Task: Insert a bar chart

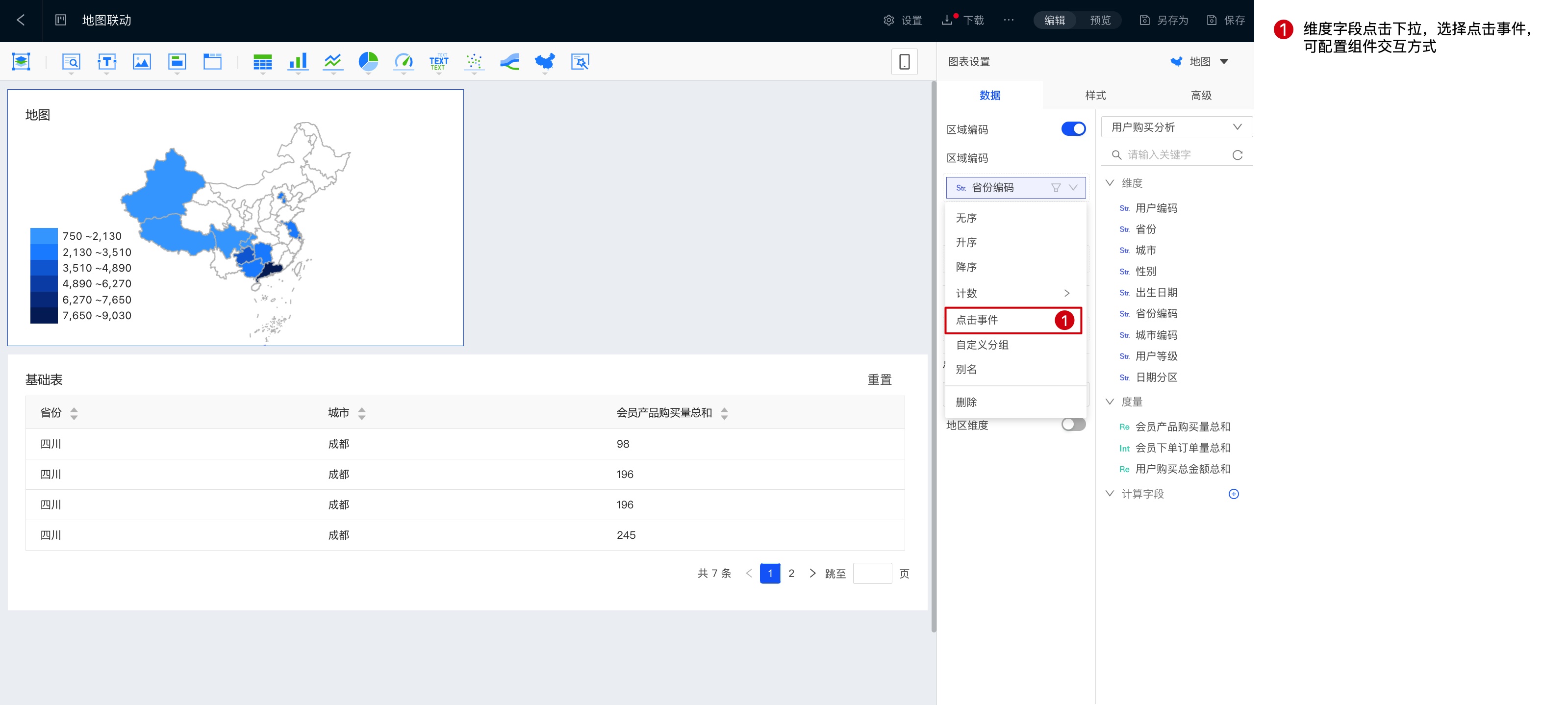Action: click(298, 61)
